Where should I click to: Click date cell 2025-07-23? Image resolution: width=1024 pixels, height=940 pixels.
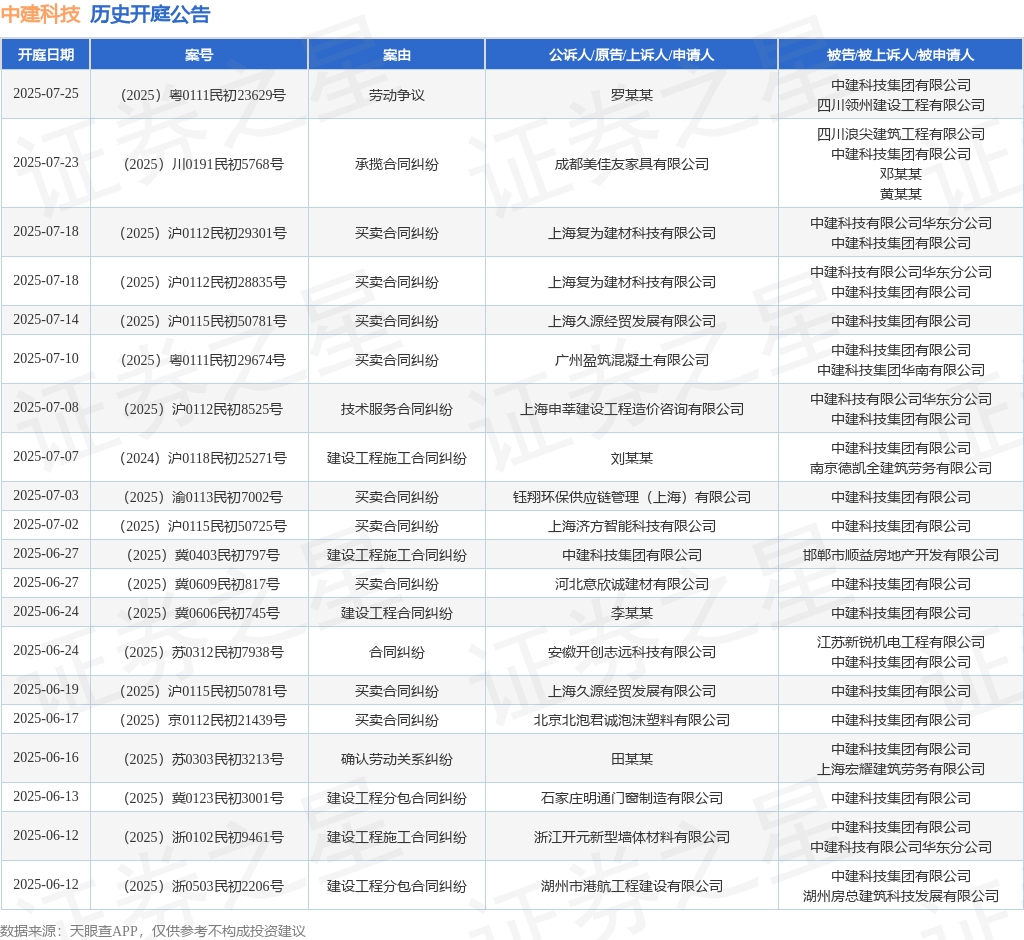pos(46,162)
